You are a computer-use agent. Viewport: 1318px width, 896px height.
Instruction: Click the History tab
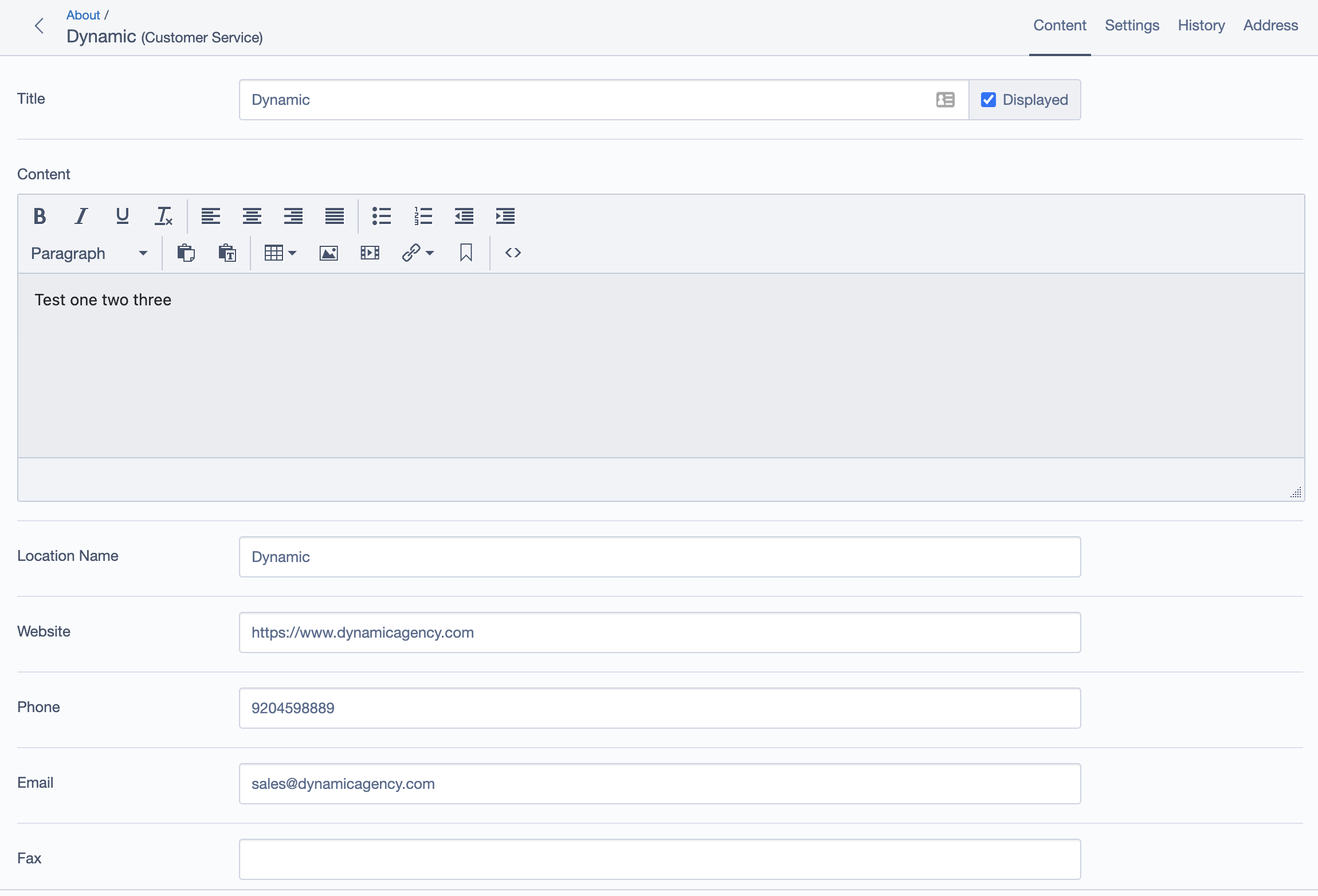(1202, 25)
